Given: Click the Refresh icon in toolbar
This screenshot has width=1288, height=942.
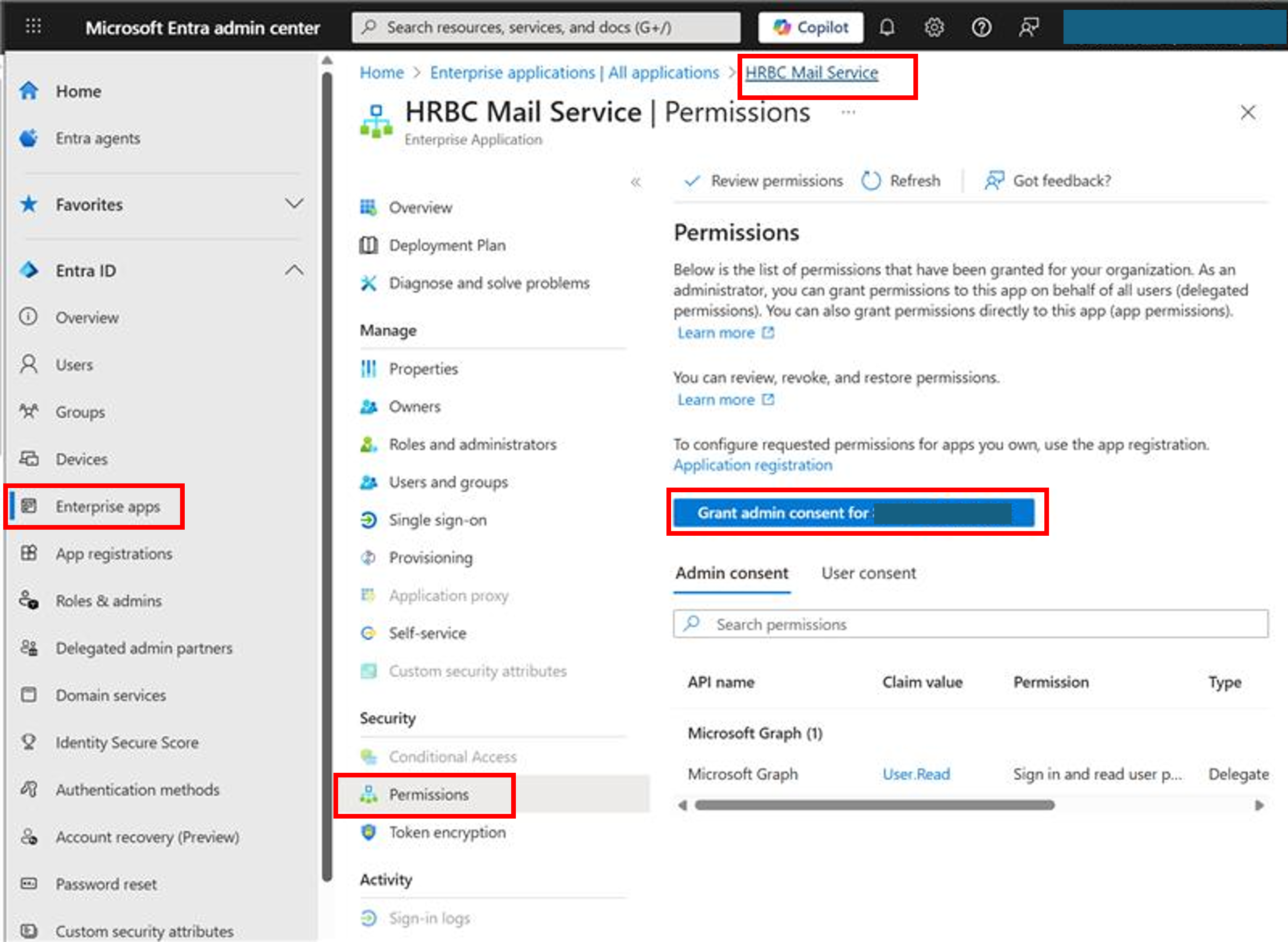Looking at the screenshot, I should [x=871, y=181].
